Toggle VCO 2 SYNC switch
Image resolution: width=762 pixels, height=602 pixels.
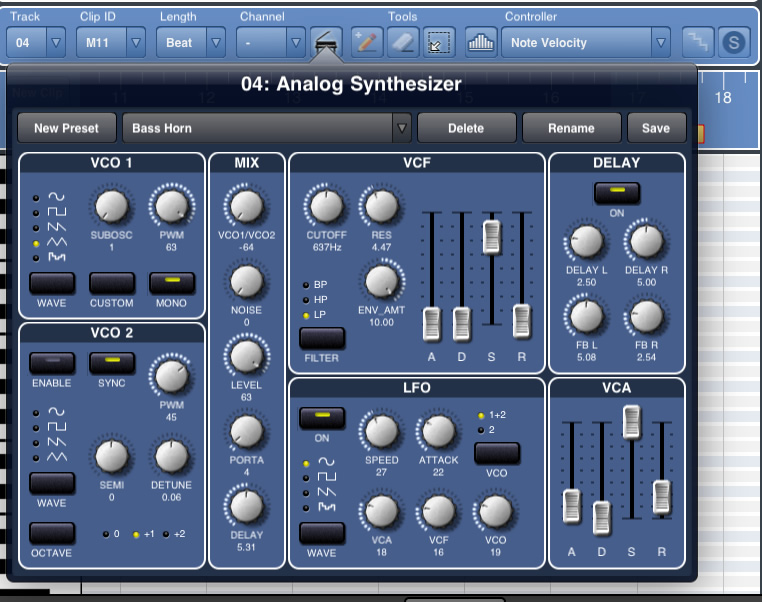pyautogui.click(x=112, y=363)
